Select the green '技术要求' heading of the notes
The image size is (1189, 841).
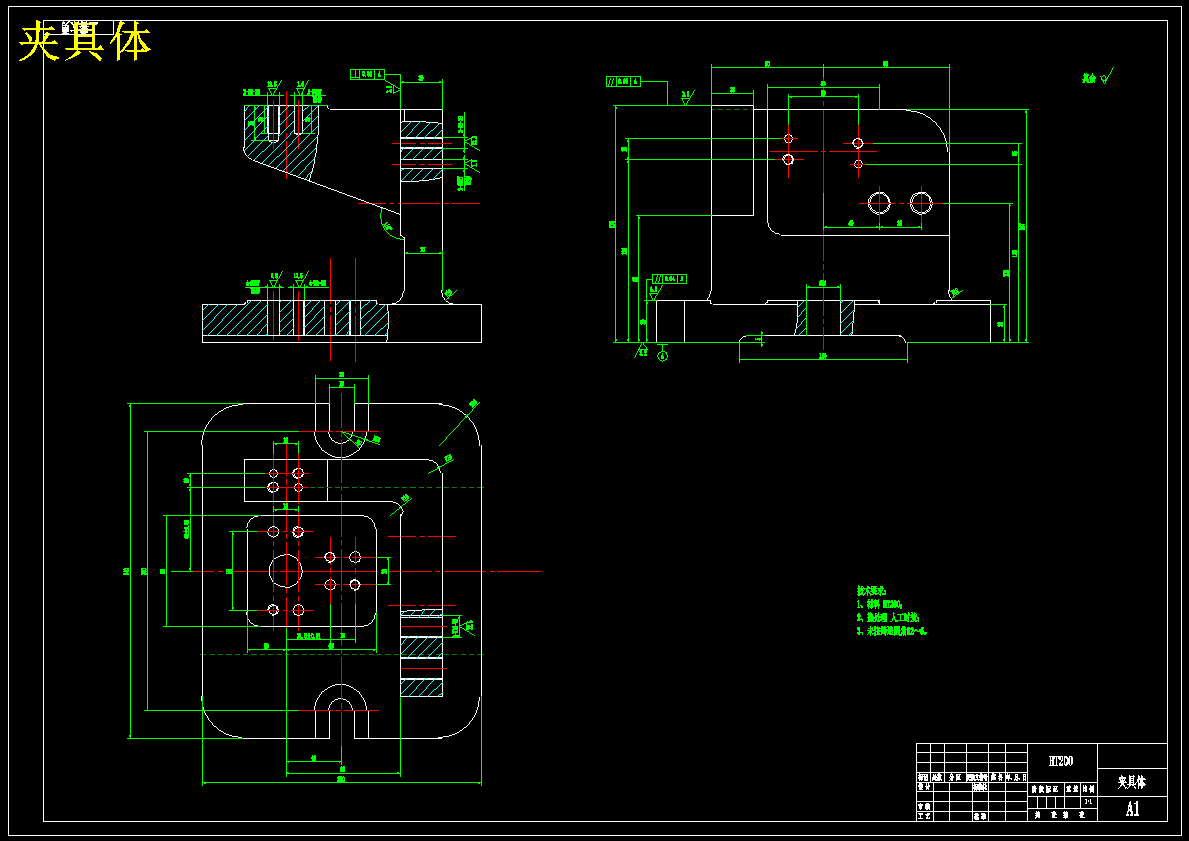(x=871, y=590)
